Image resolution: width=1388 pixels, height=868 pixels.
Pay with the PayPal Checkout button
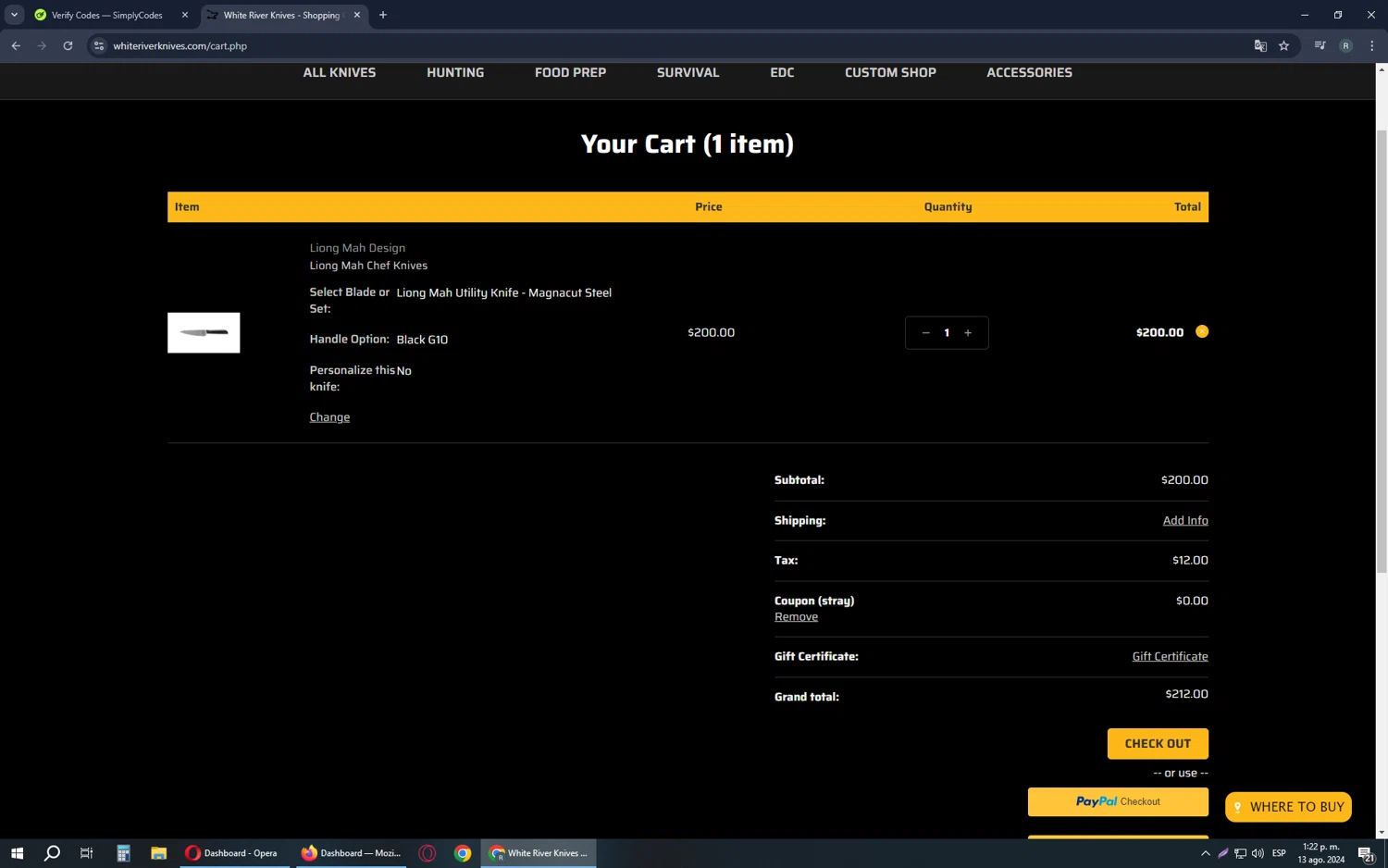point(1118,802)
